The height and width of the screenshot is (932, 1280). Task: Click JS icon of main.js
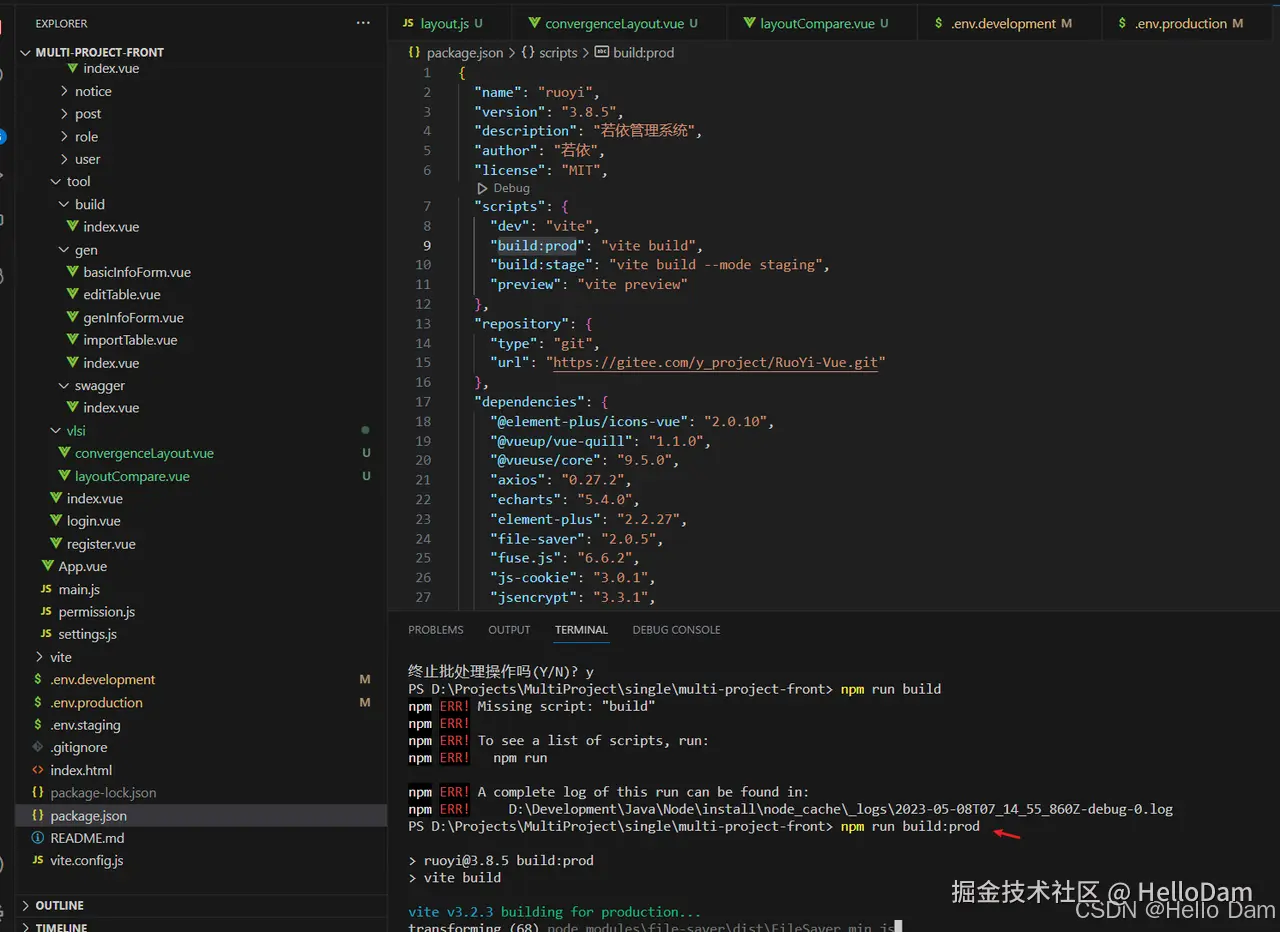[46, 589]
